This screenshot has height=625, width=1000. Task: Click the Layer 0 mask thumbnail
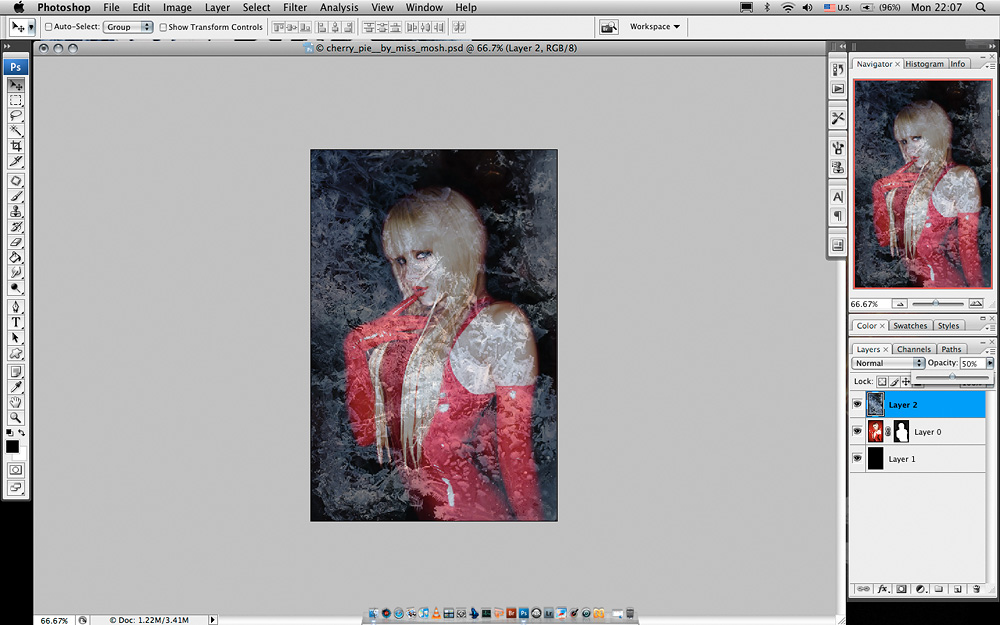(901, 432)
